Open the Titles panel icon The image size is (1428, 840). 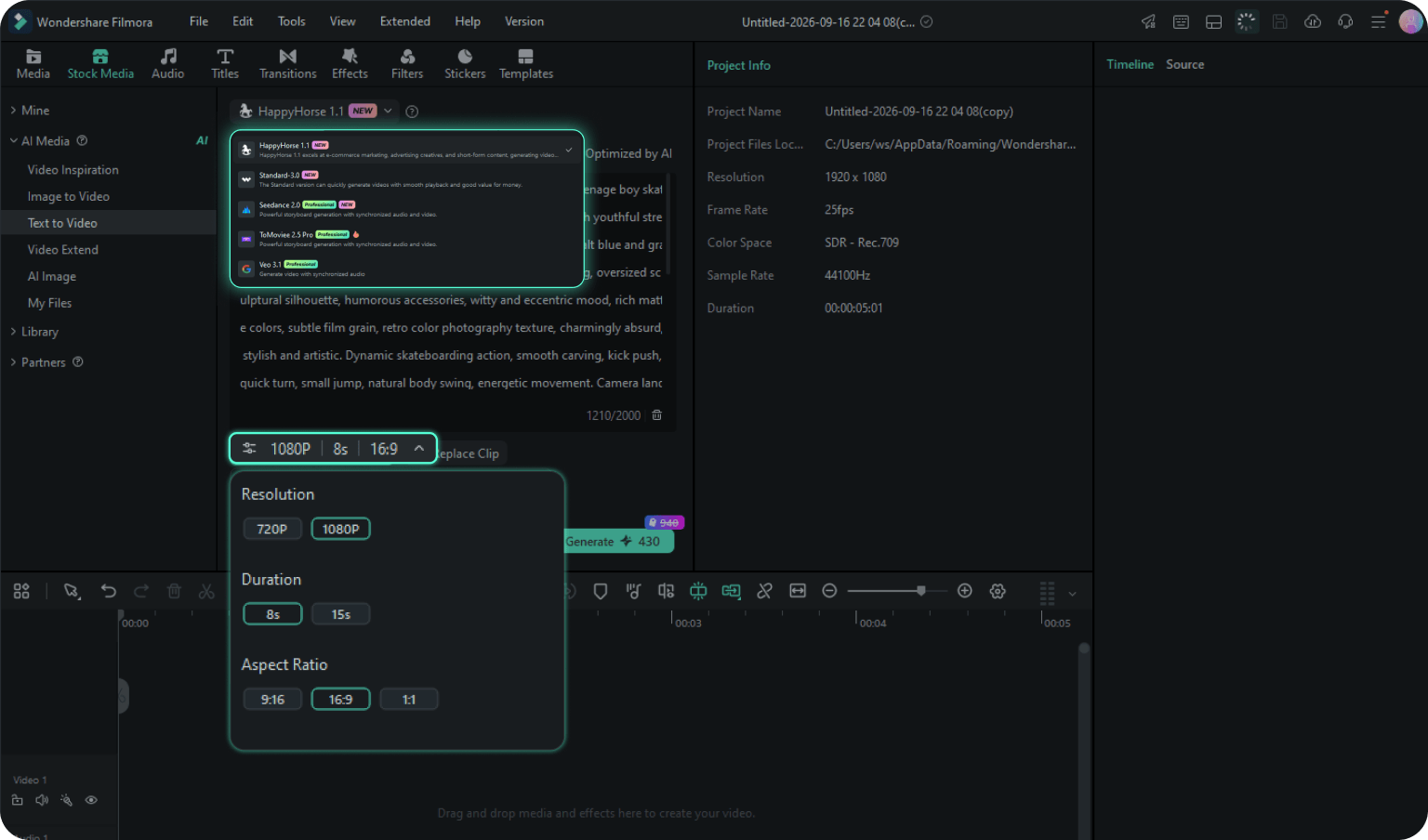click(225, 57)
